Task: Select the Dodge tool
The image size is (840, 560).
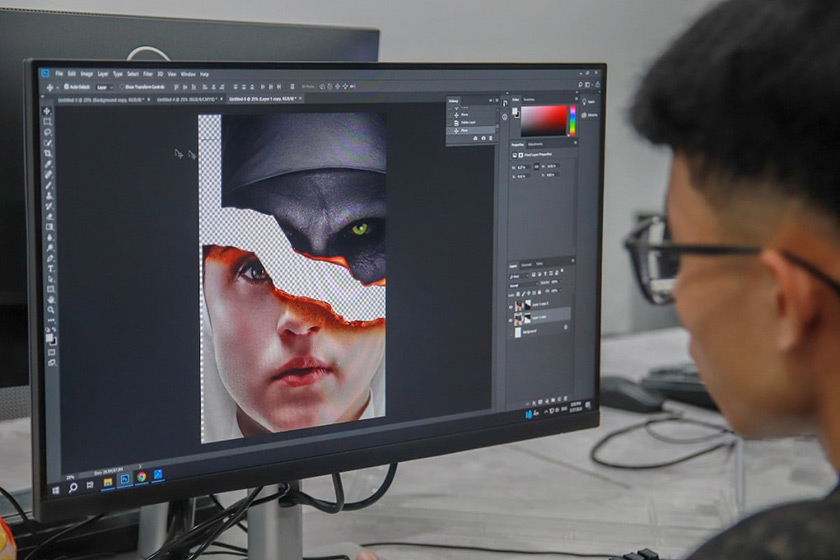Action: pyautogui.click(x=50, y=248)
